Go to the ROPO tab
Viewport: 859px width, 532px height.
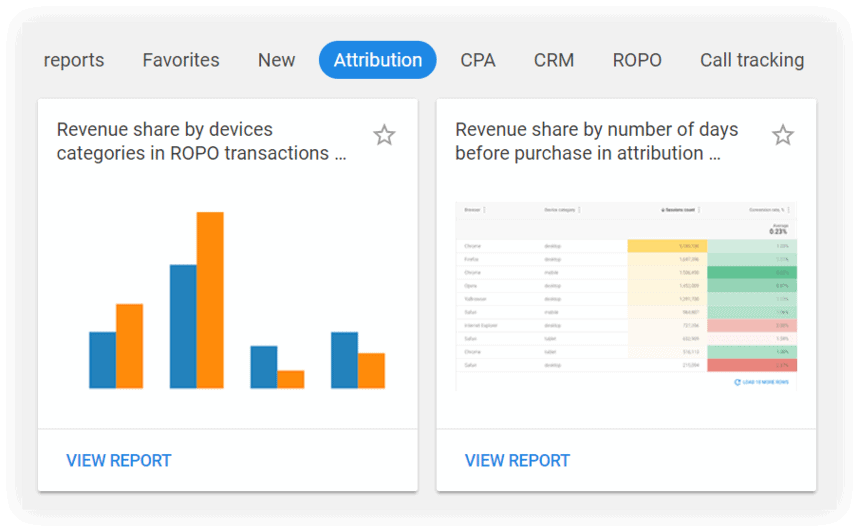pyautogui.click(x=637, y=60)
